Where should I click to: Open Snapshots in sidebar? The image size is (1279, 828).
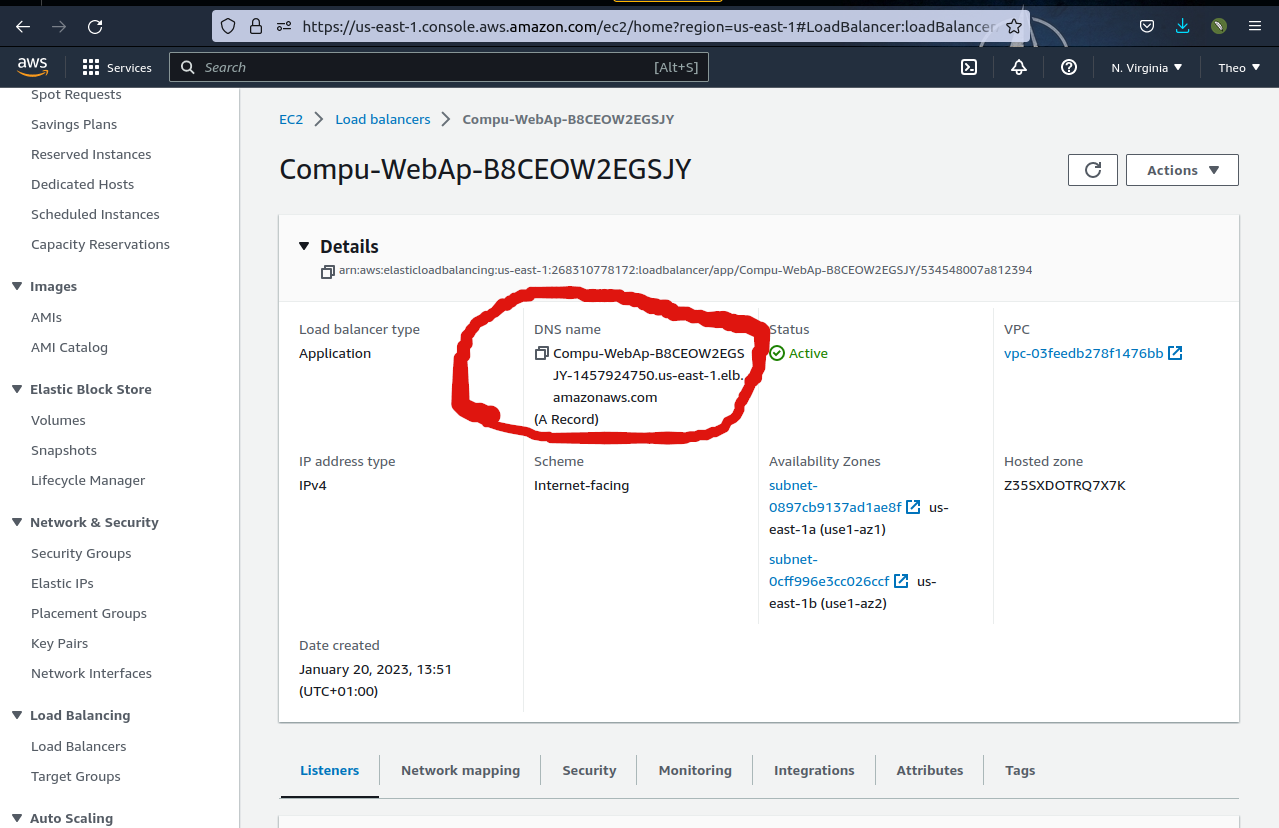pyautogui.click(x=64, y=450)
